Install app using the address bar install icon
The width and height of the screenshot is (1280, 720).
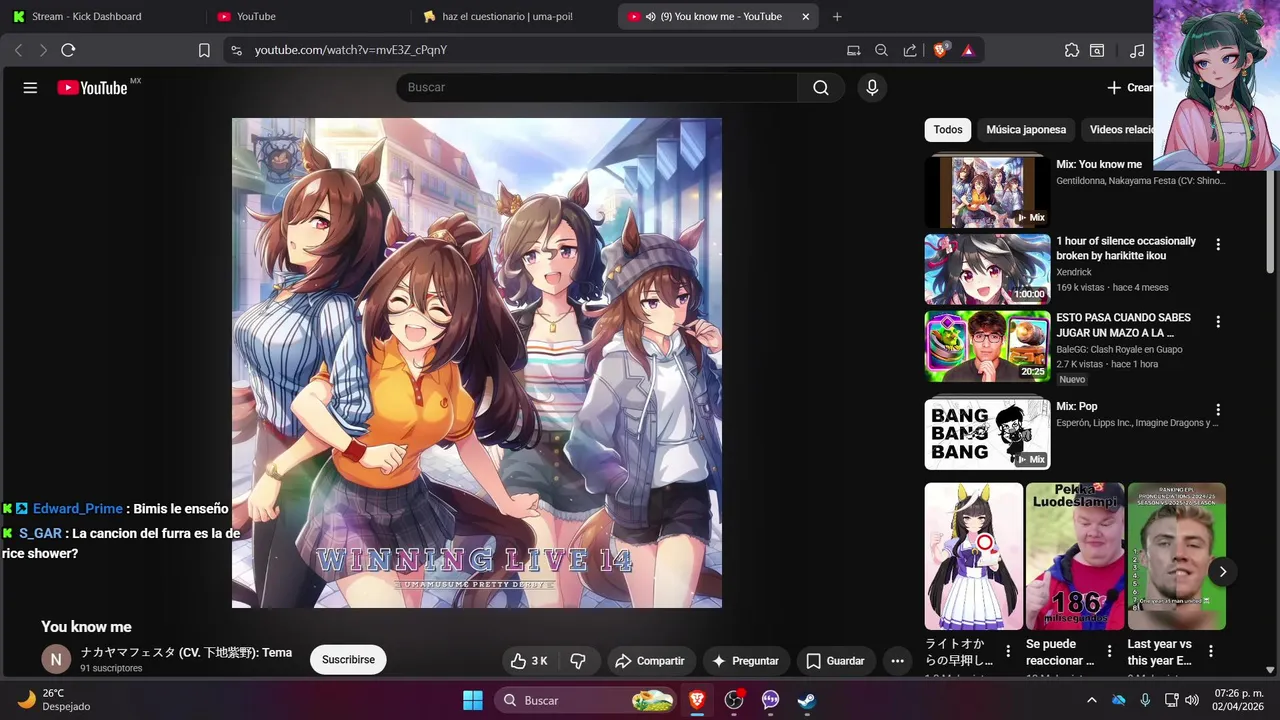pyautogui.click(x=853, y=50)
